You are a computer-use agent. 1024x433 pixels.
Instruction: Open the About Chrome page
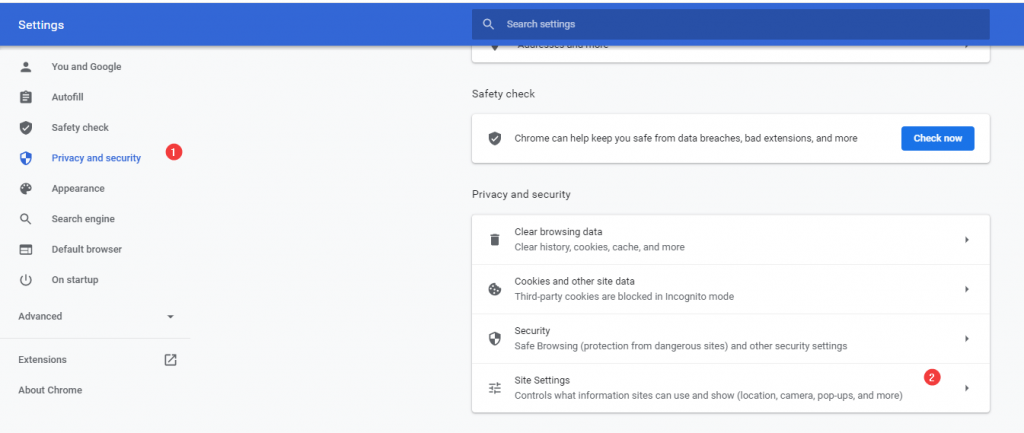50,390
